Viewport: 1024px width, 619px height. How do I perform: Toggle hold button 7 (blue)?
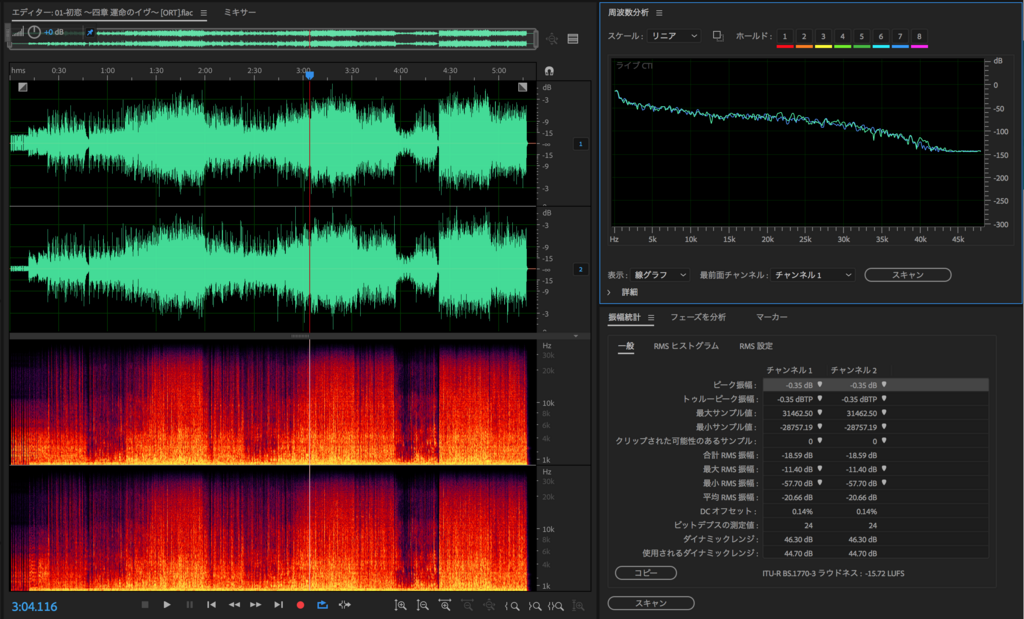900,37
